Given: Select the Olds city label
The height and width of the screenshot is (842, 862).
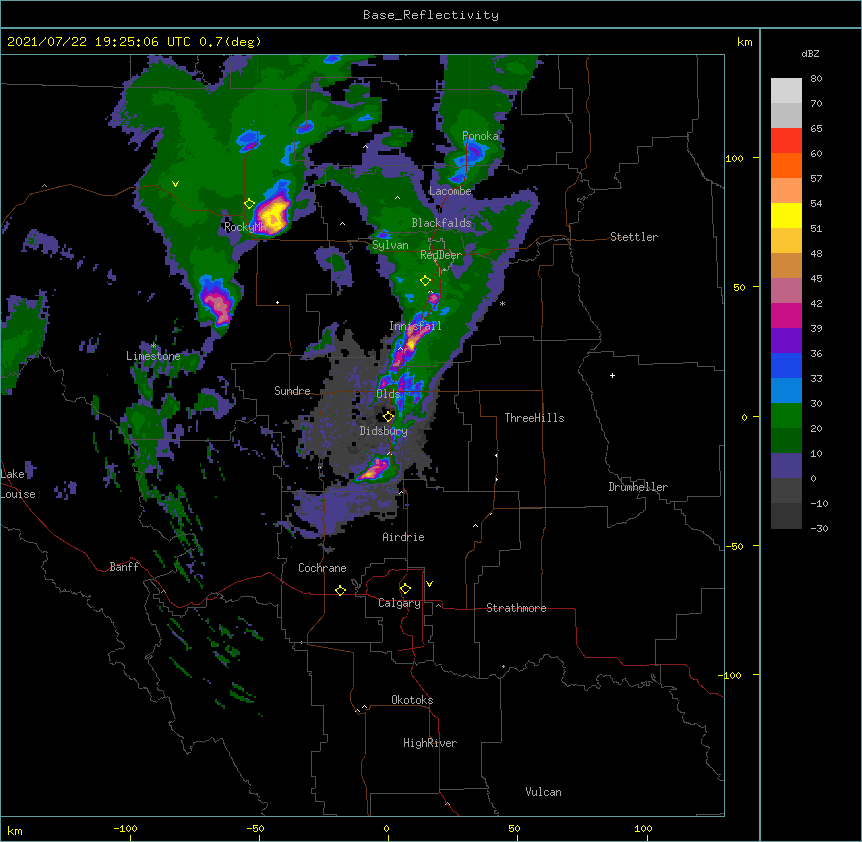Looking at the screenshot, I should 388,394.
